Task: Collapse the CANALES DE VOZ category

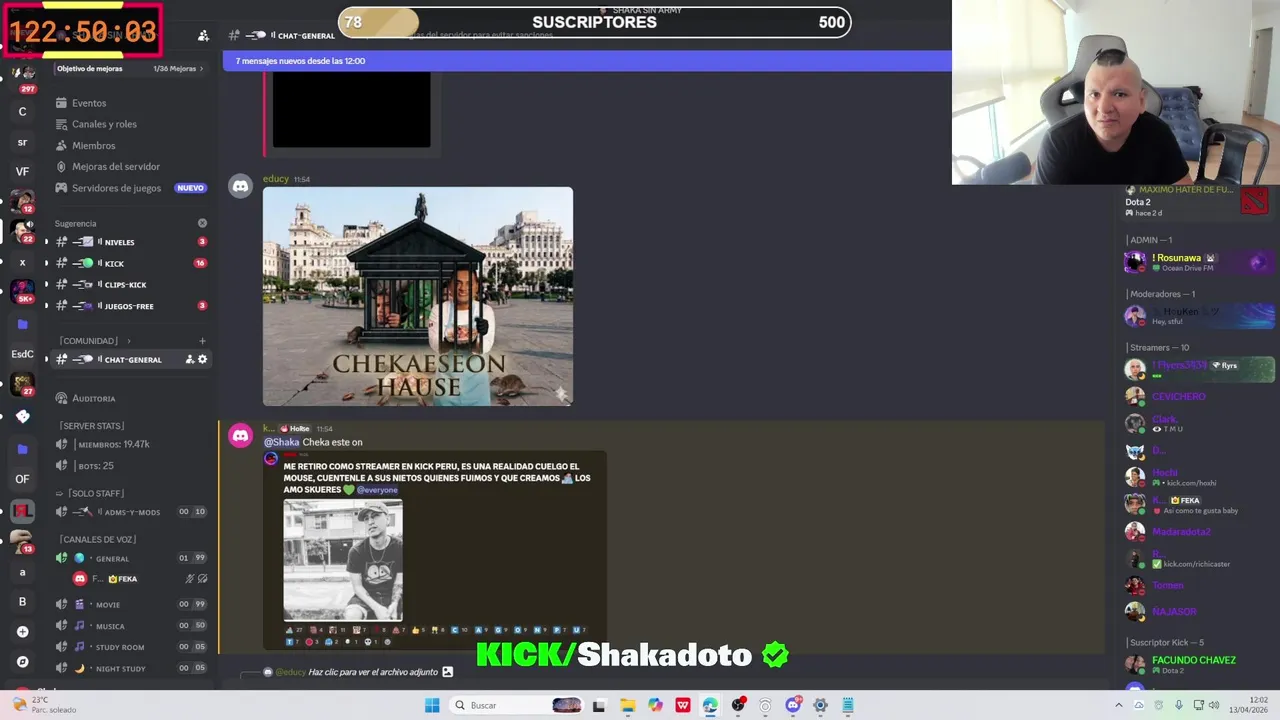Action: pyautogui.click(x=98, y=540)
